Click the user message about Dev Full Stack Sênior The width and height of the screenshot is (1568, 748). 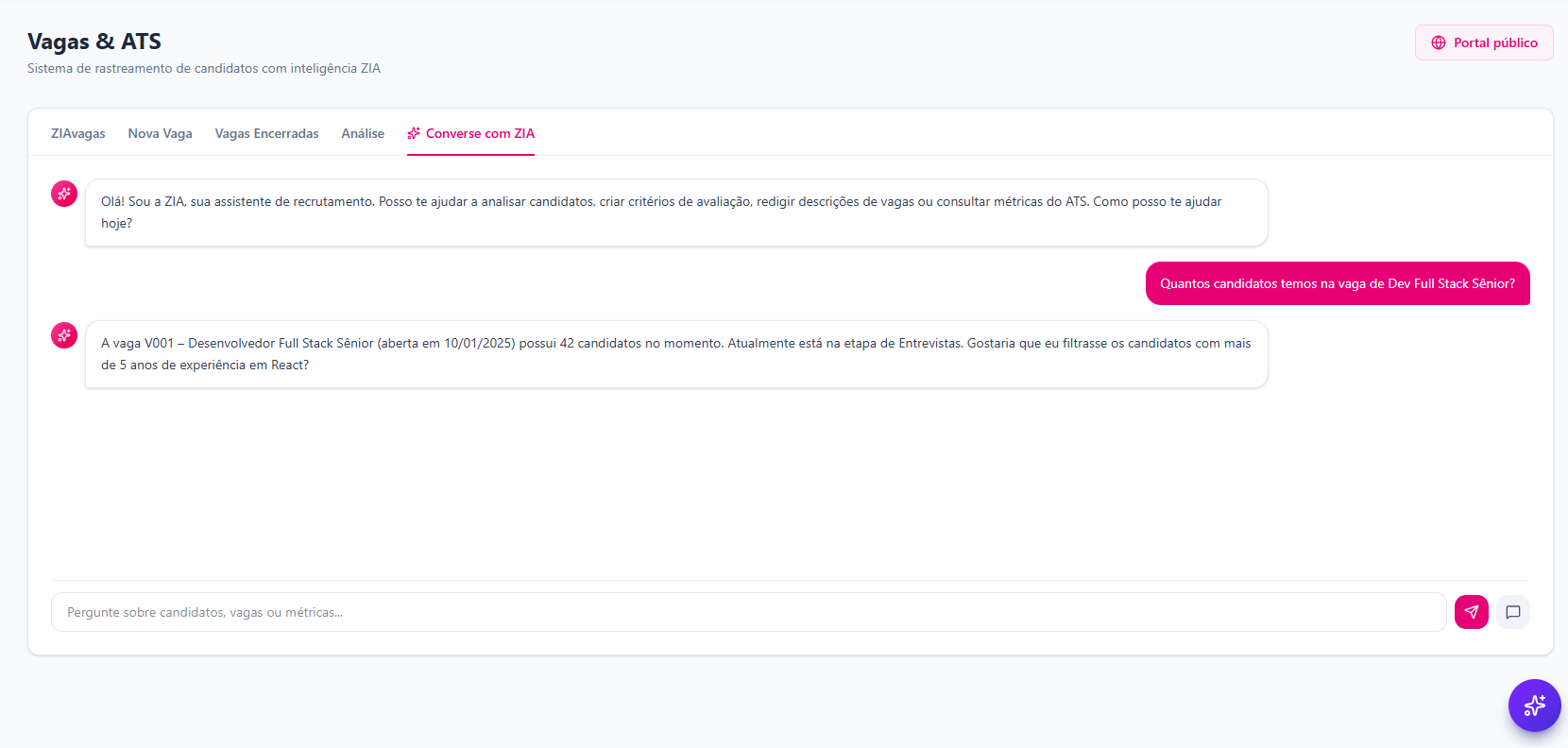(x=1338, y=283)
